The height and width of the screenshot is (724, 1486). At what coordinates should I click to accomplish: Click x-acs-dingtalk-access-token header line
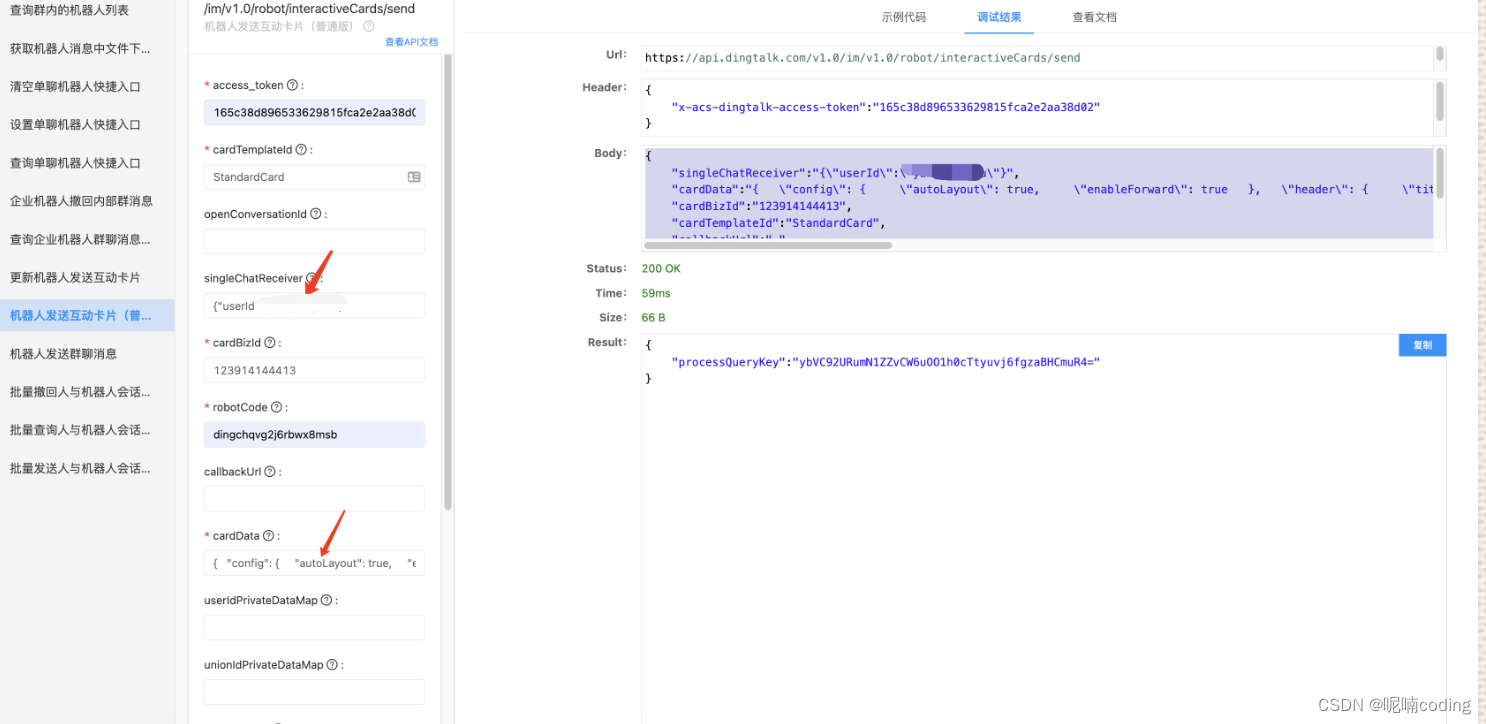[886, 106]
